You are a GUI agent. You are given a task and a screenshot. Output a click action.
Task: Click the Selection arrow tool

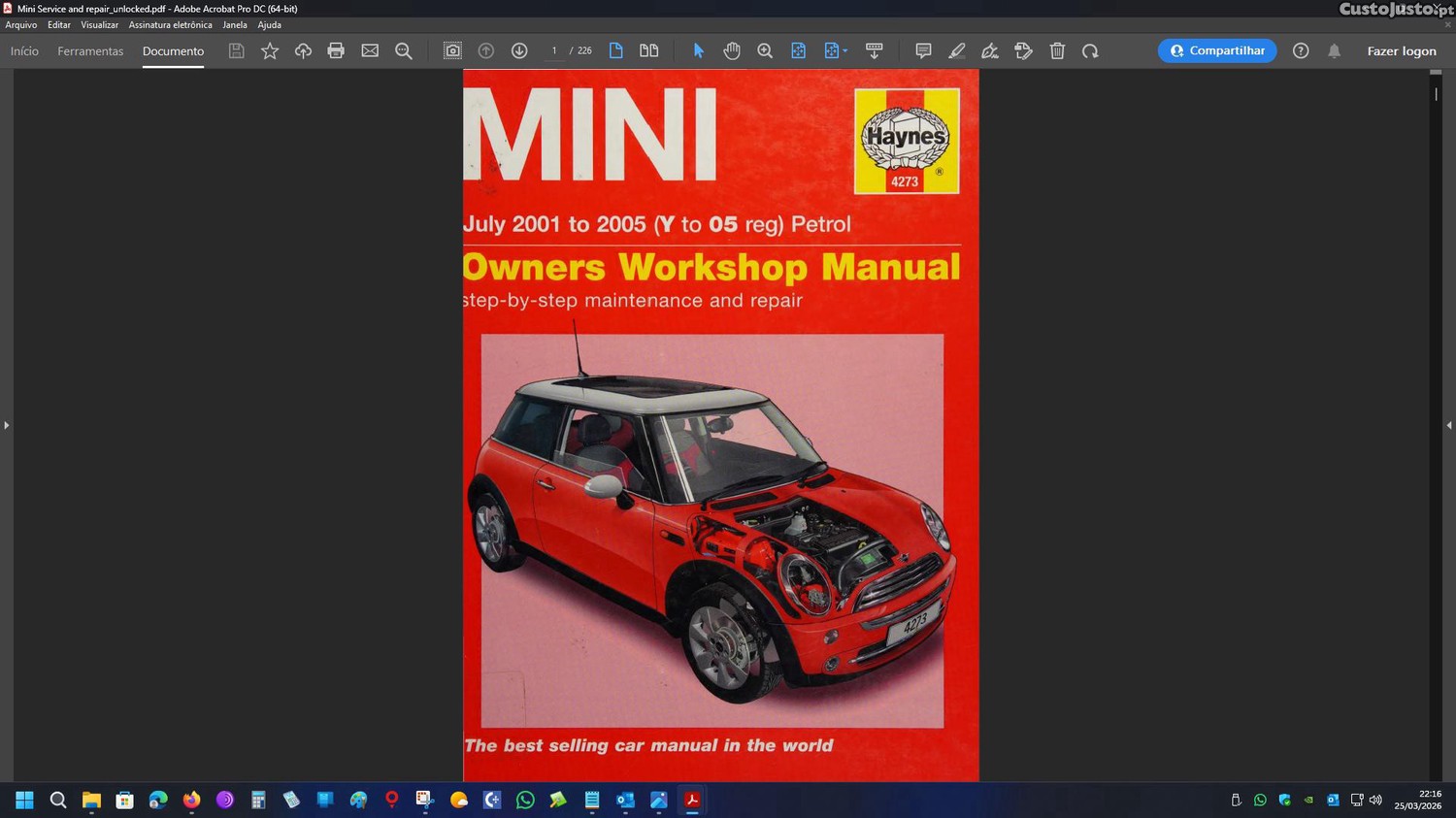[698, 51]
